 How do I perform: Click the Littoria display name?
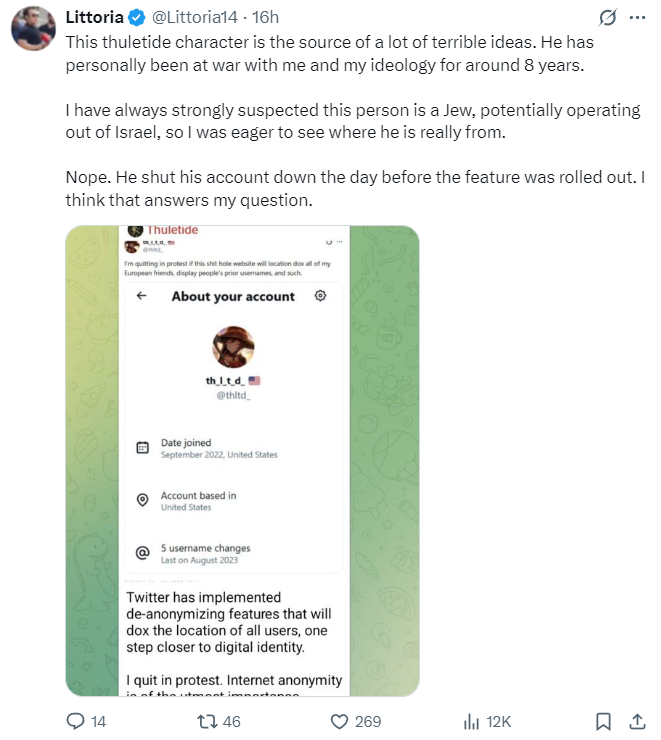coord(93,17)
